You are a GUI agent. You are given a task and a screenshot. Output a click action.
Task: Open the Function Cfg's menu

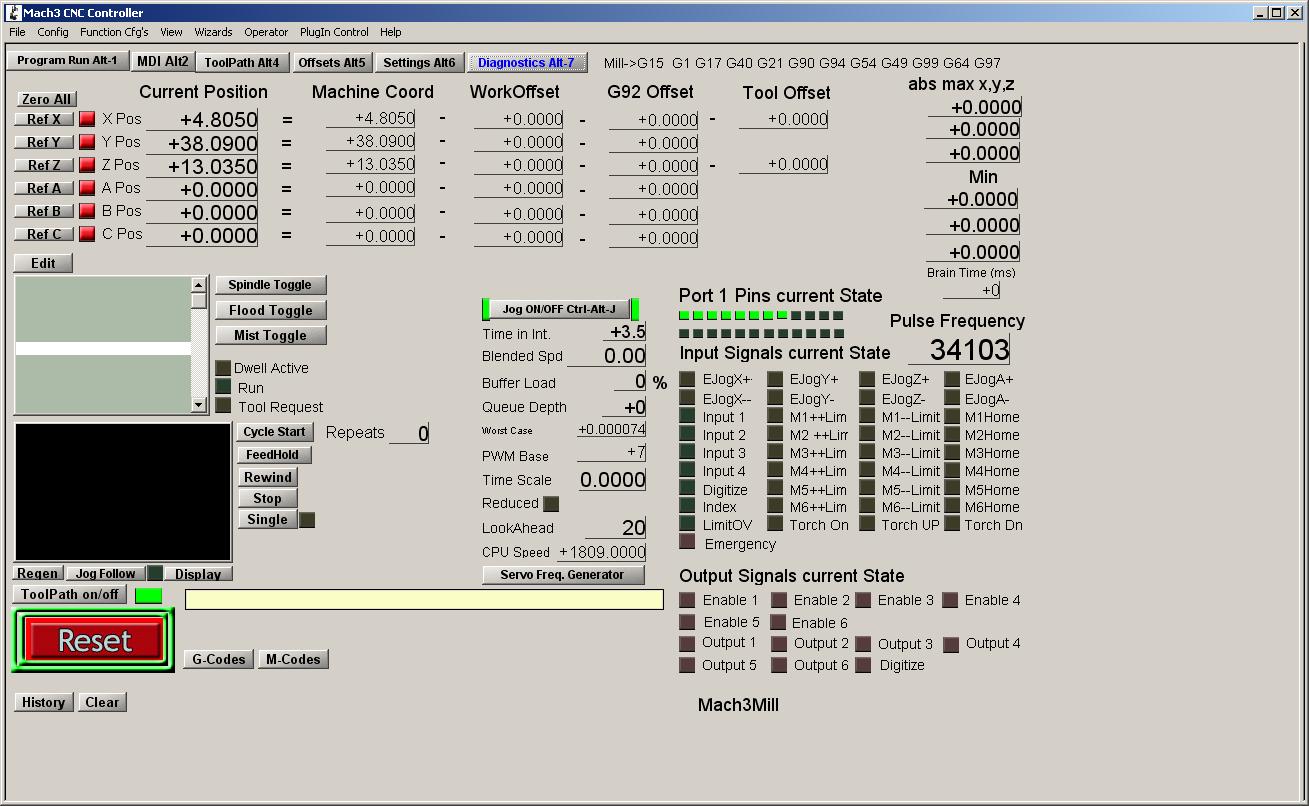point(114,32)
